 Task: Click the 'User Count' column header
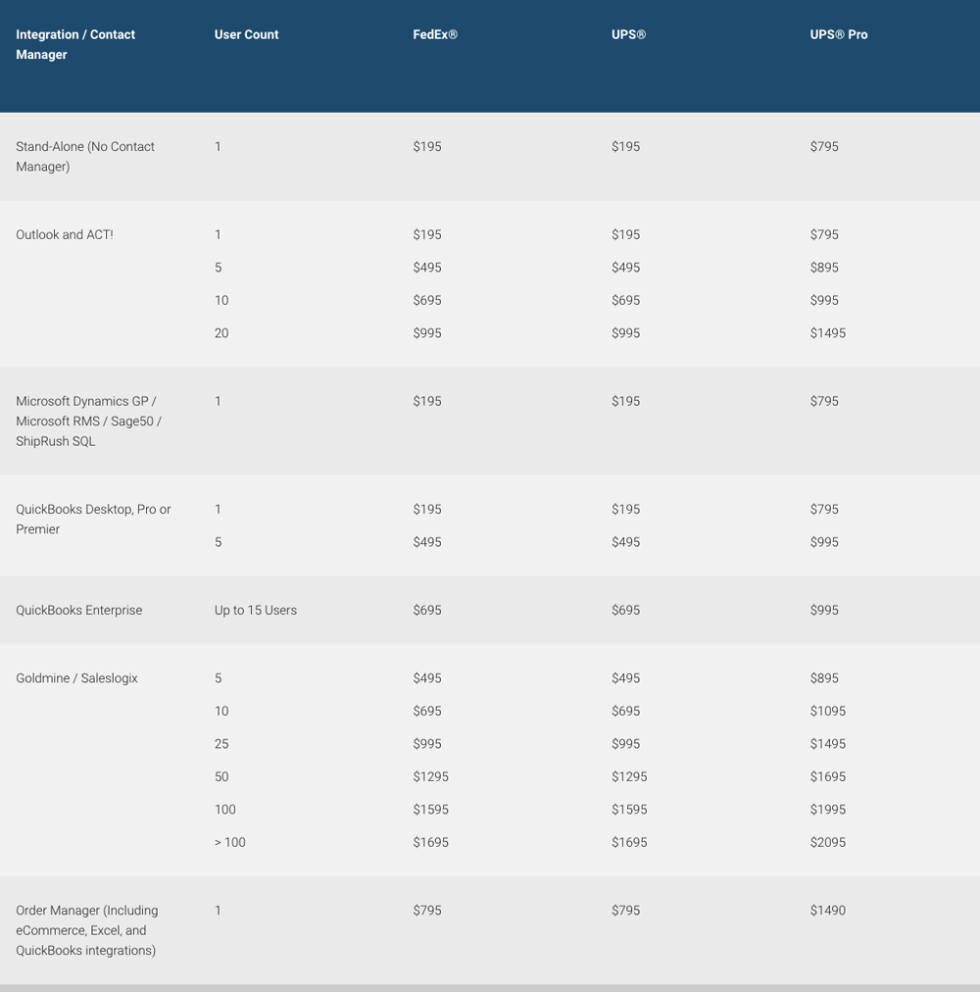coord(246,35)
